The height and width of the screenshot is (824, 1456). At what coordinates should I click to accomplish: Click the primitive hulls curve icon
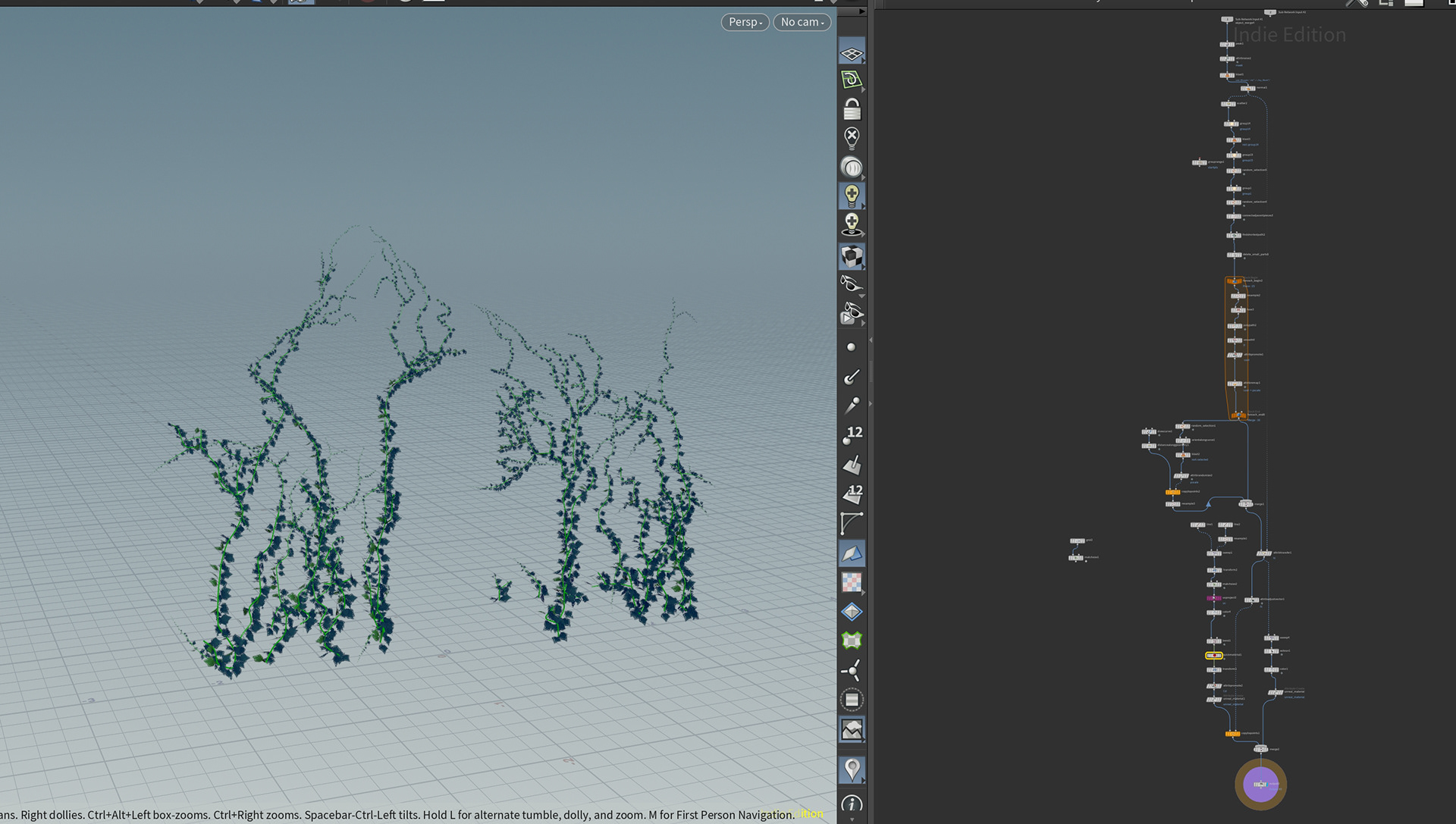(x=852, y=523)
